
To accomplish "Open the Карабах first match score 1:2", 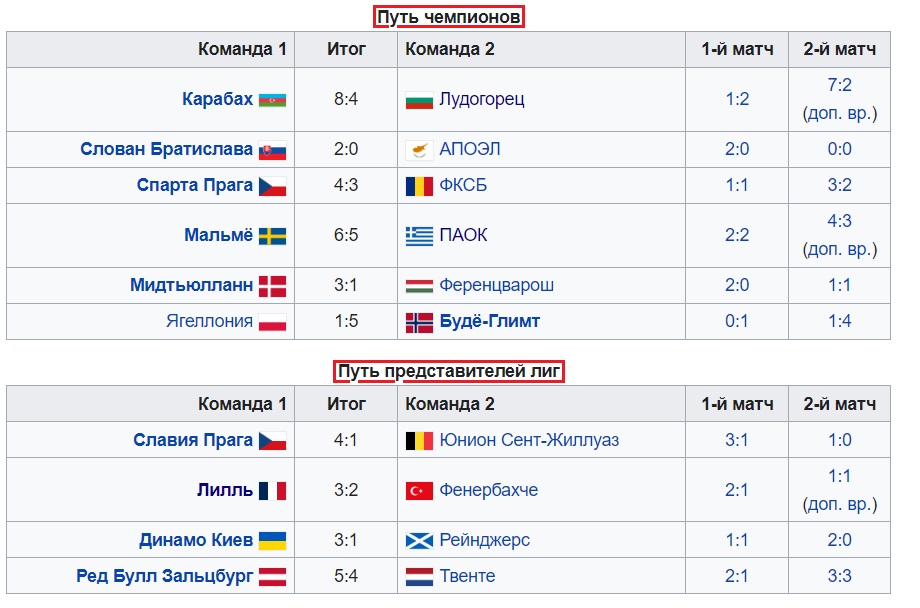I will click(737, 99).
